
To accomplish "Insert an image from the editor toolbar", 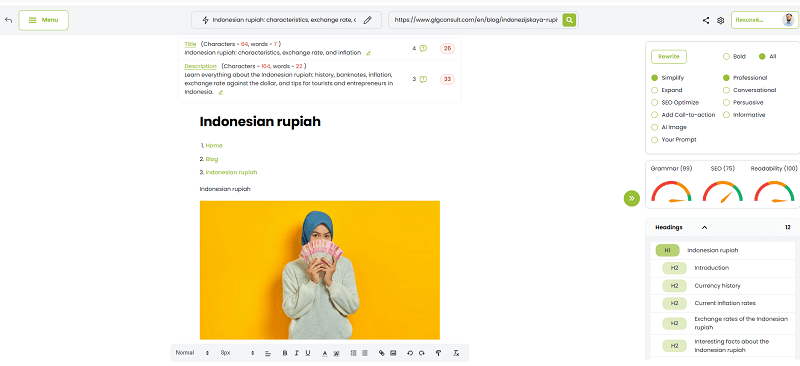I will tap(393, 353).
